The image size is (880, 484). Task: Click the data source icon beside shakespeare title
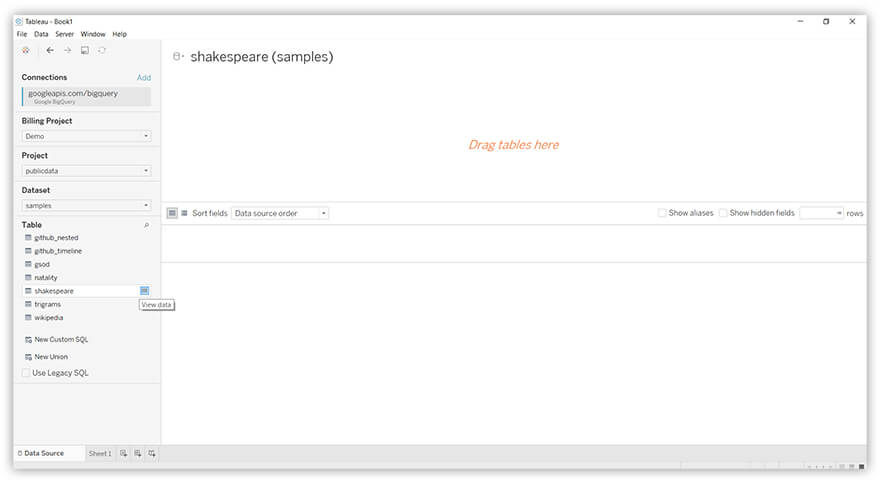(x=178, y=57)
